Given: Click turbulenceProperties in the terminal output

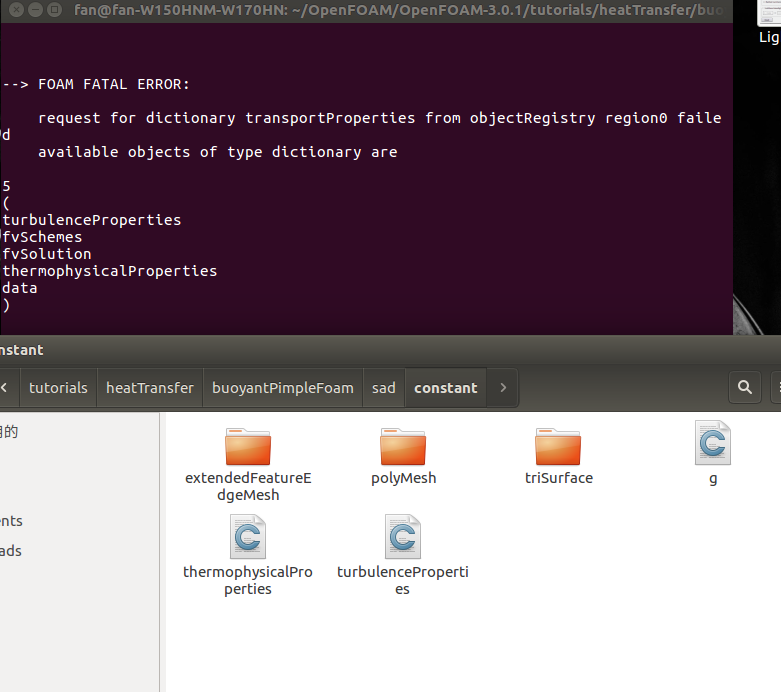Looking at the screenshot, I should [x=92, y=220].
